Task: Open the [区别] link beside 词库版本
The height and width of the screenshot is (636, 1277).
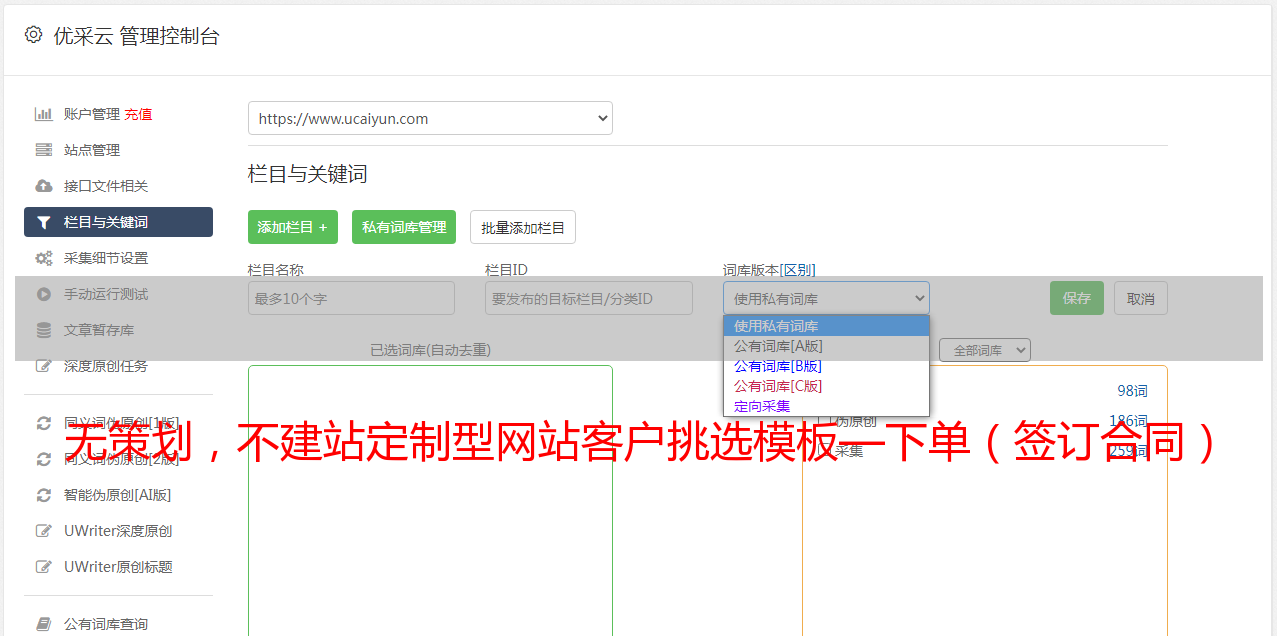Action: [798, 270]
